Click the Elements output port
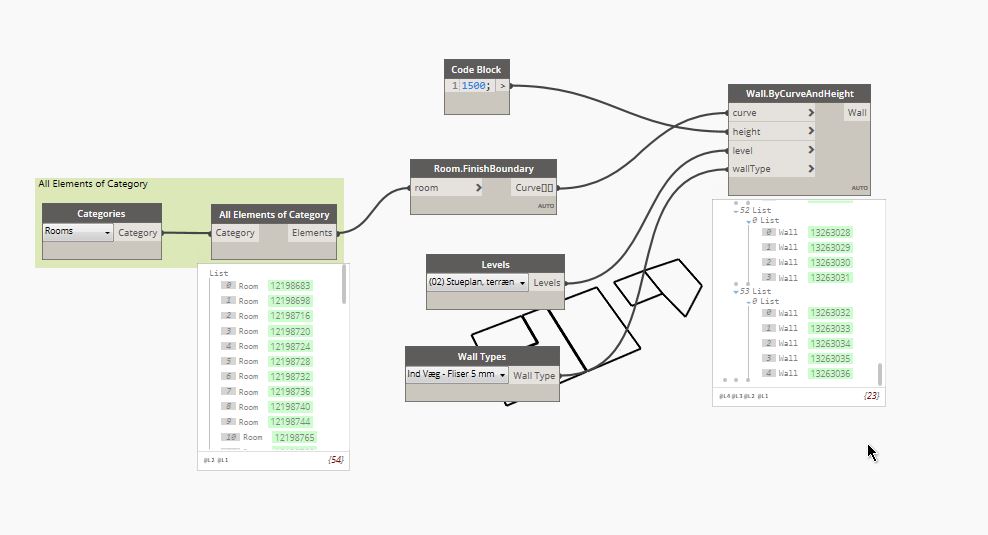The image size is (988, 535). [x=312, y=233]
